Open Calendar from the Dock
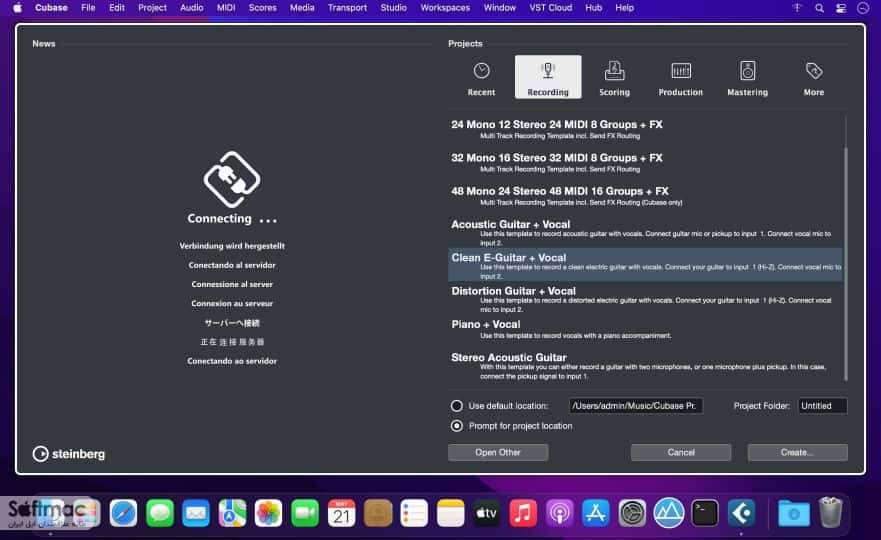 pyautogui.click(x=341, y=513)
